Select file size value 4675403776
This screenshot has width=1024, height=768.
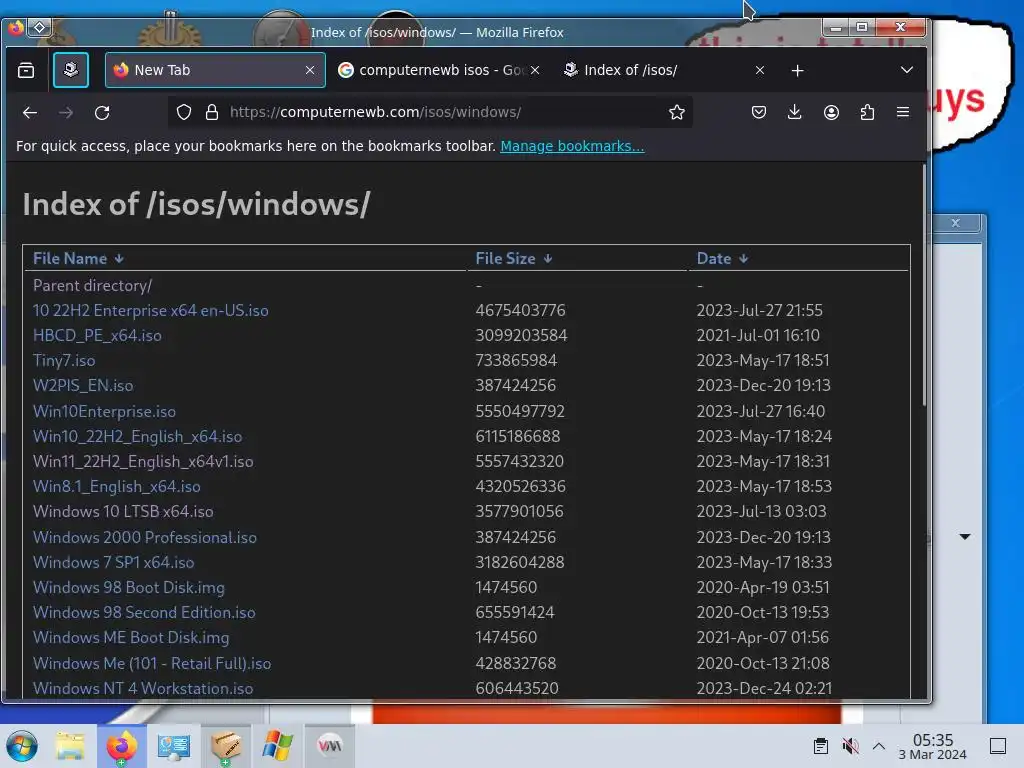pos(520,310)
